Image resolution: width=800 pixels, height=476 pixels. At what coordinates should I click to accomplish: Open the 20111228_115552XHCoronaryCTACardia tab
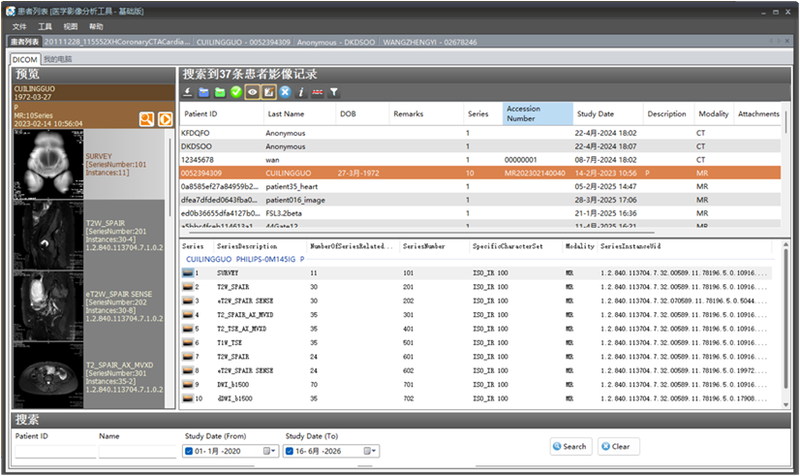117,42
